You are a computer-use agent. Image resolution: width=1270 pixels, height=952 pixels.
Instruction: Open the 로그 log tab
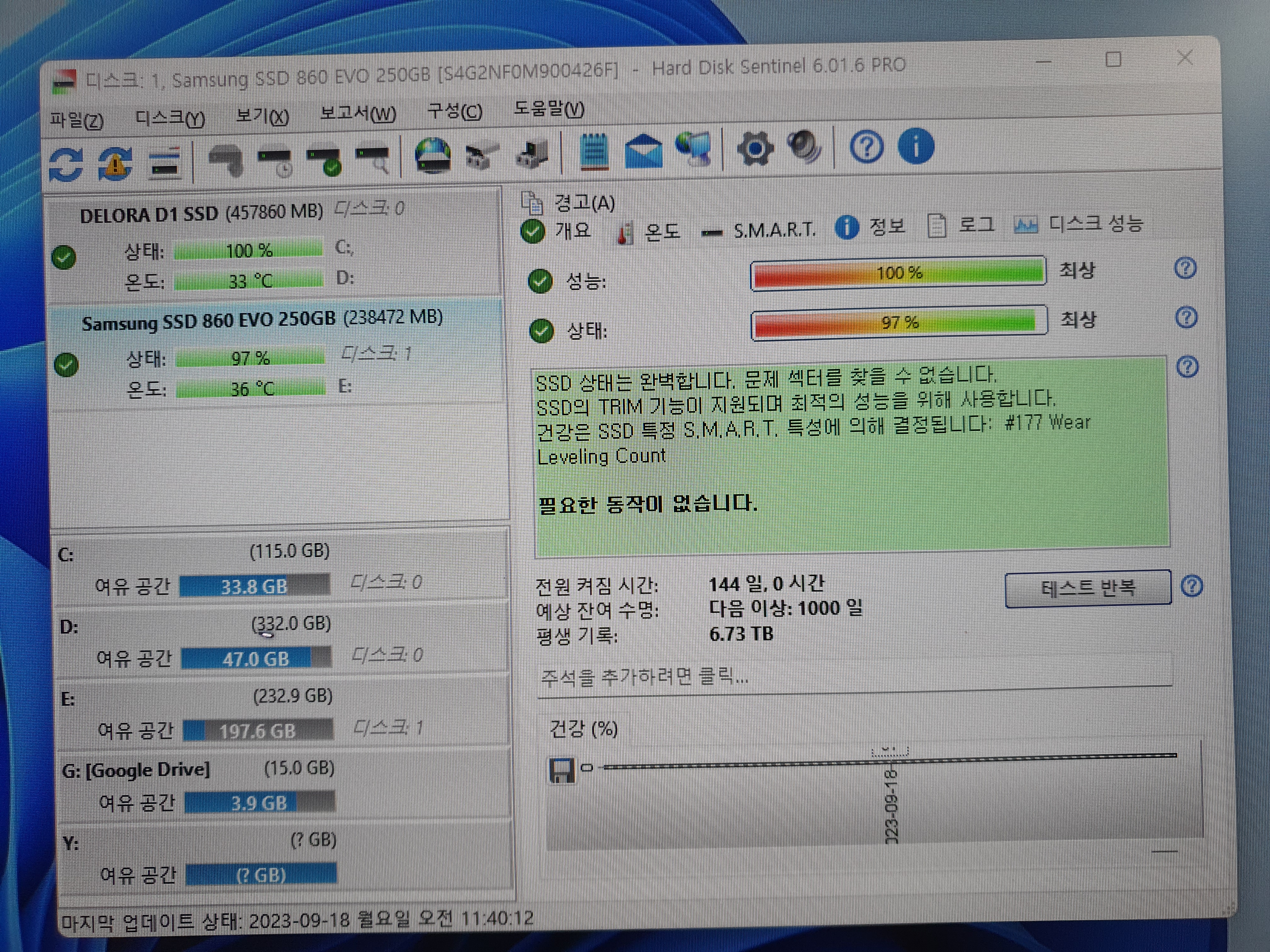(x=961, y=225)
